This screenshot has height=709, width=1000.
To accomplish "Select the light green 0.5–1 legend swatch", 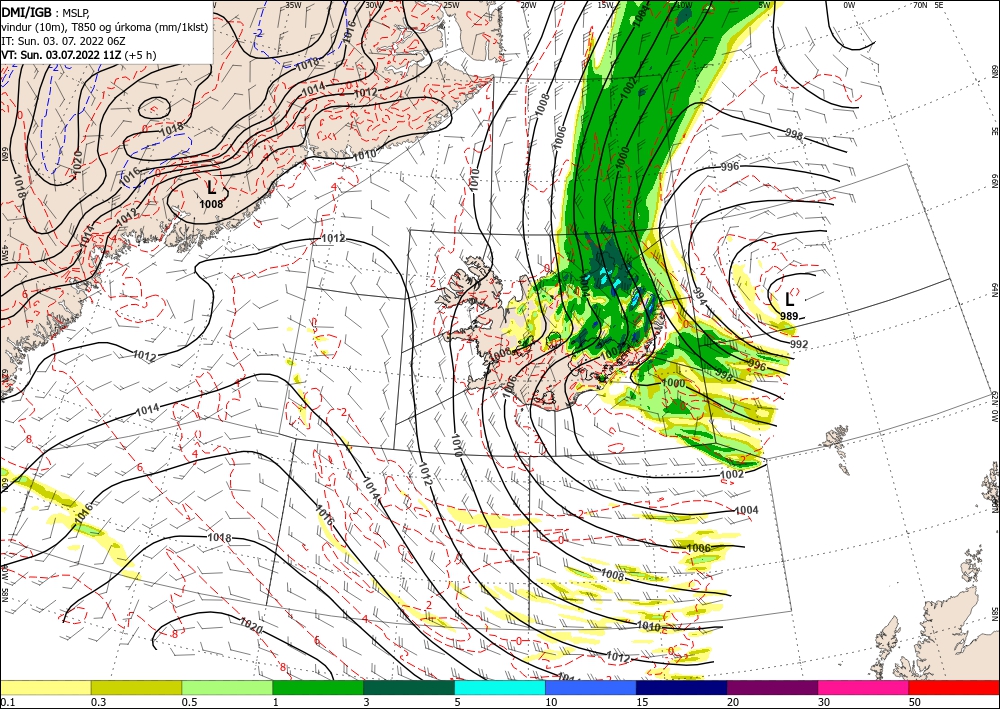I will click(x=227, y=688).
